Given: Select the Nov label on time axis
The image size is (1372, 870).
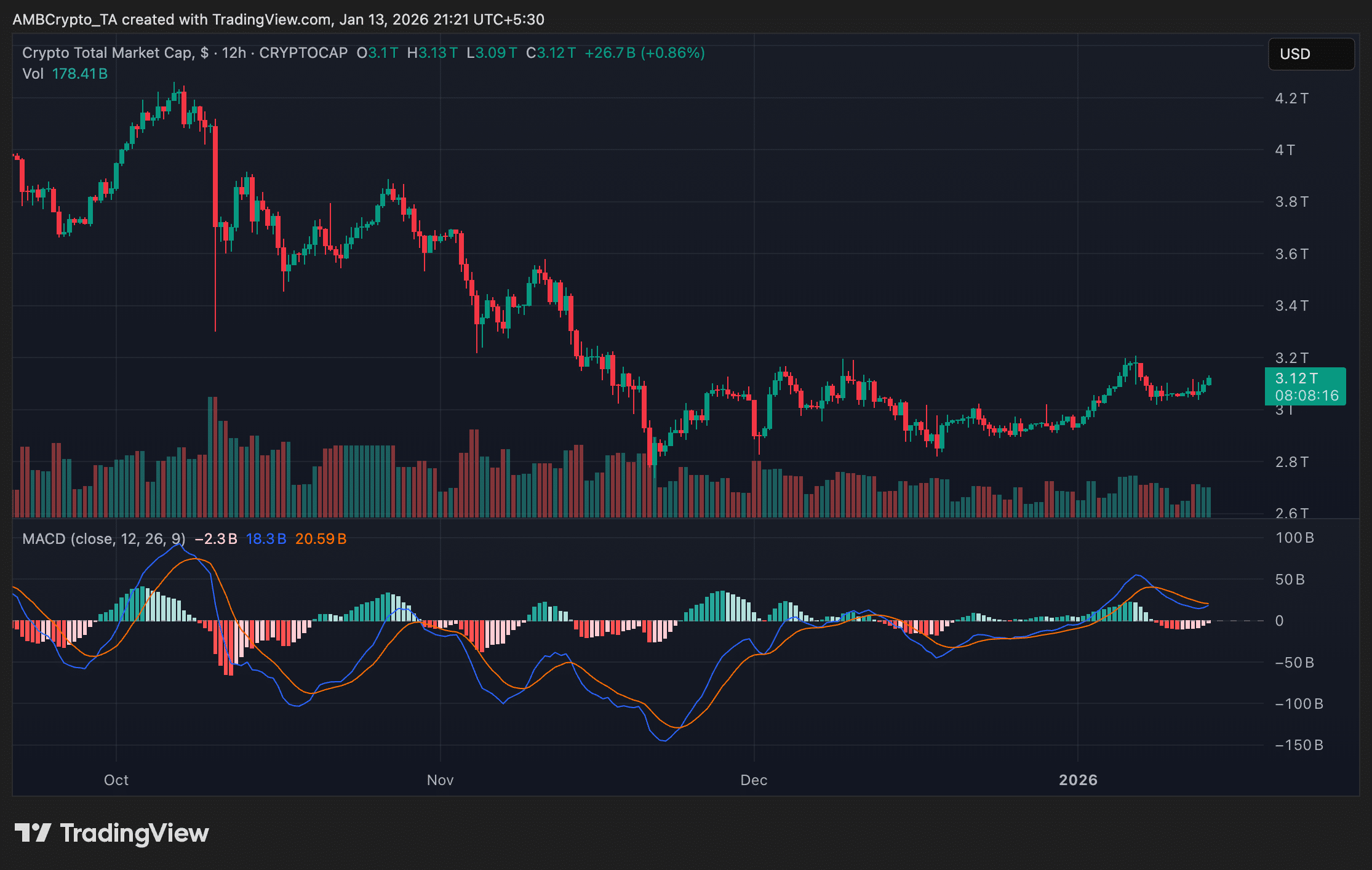Looking at the screenshot, I should [440, 780].
